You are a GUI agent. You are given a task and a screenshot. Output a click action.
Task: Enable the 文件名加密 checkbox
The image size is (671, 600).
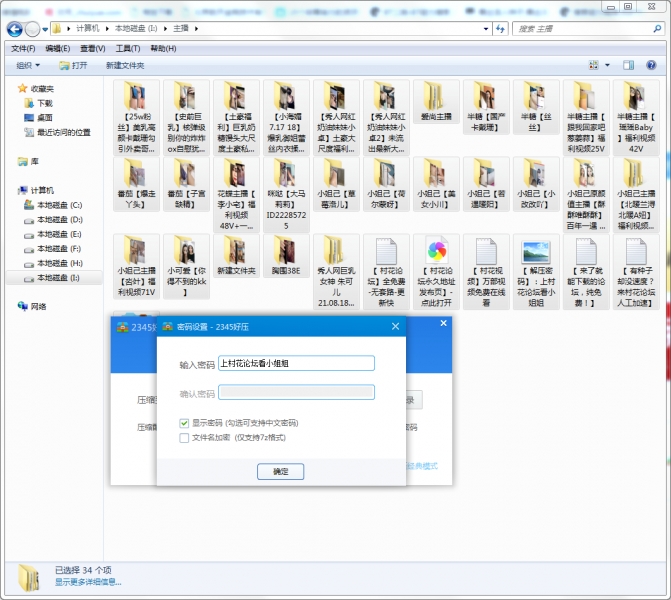coord(184,437)
